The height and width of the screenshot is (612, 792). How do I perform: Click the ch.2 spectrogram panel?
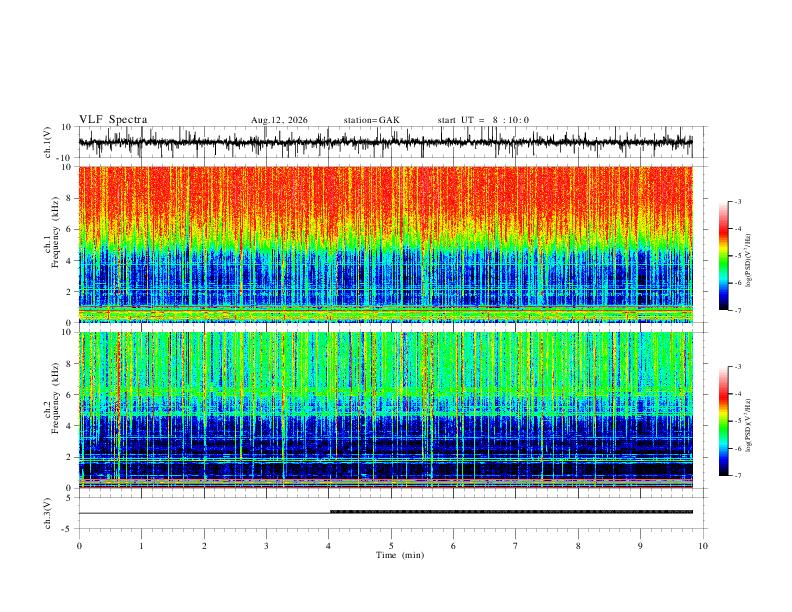(385, 410)
